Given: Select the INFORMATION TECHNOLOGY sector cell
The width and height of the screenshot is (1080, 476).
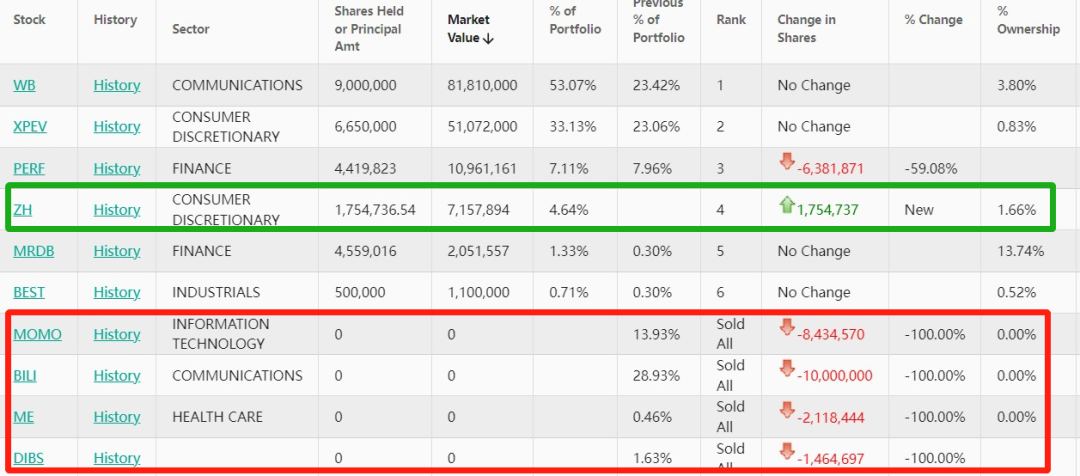Looking at the screenshot, I should pyautogui.click(x=221, y=334).
